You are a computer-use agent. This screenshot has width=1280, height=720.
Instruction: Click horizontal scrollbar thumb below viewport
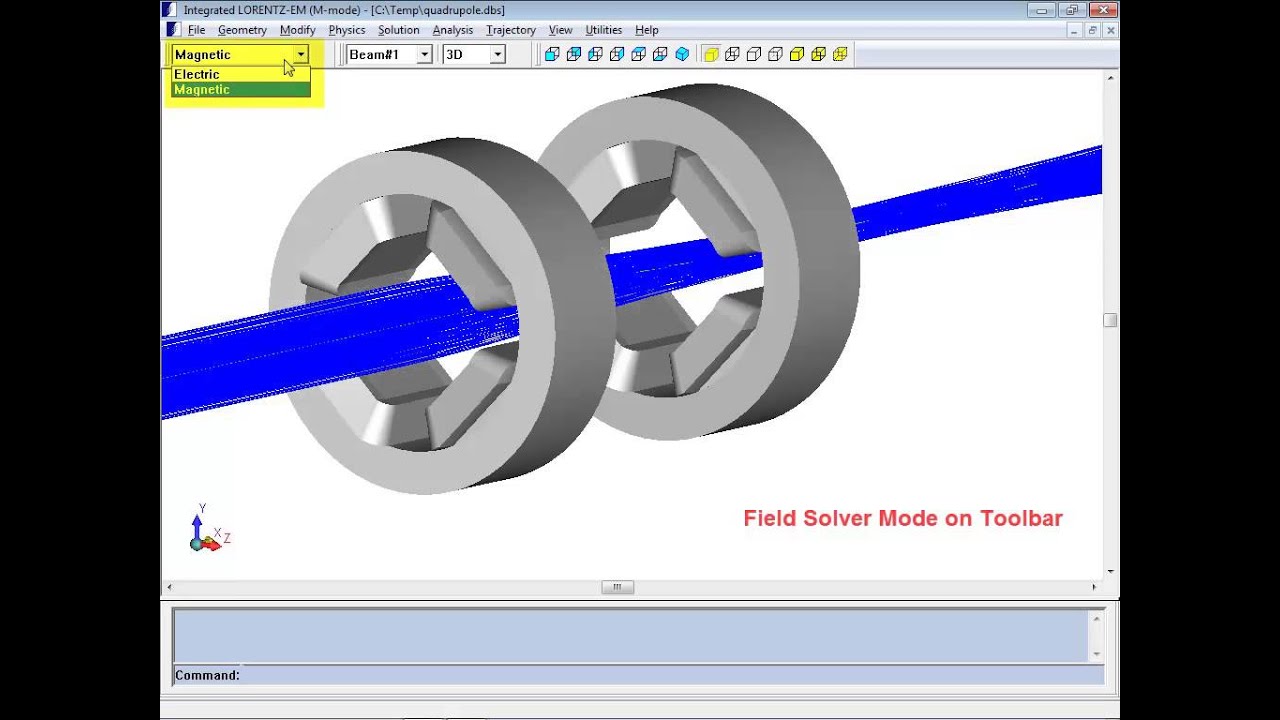(x=617, y=587)
